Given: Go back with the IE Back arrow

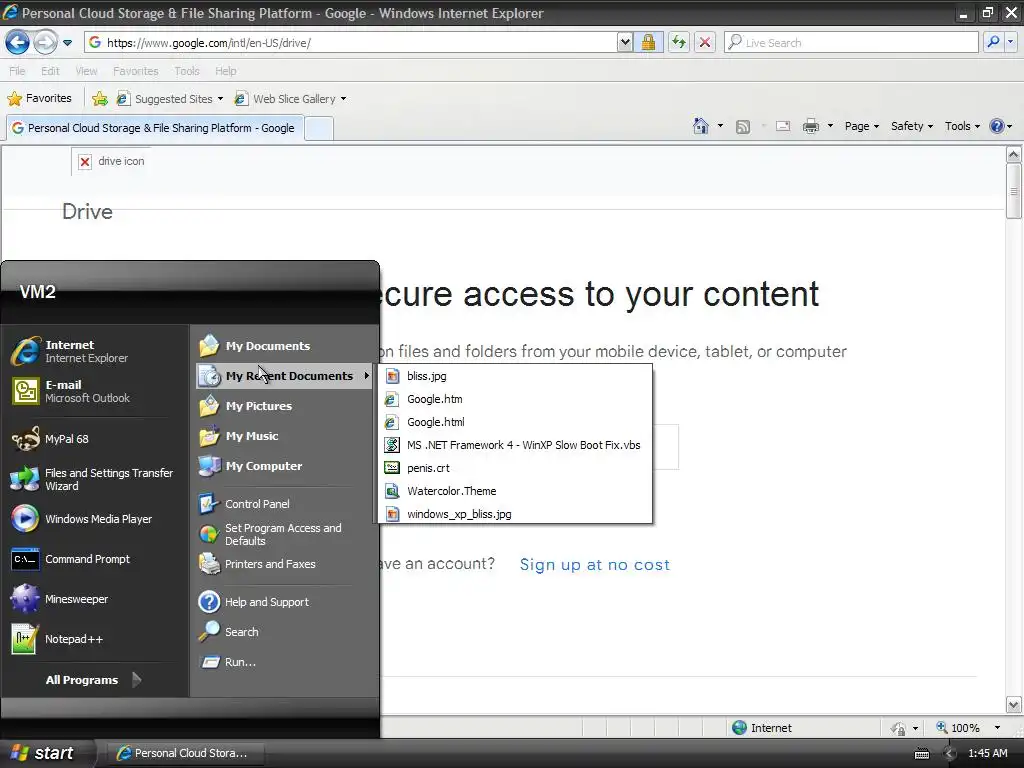Looking at the screenshot, I should (x=18, y=42).
